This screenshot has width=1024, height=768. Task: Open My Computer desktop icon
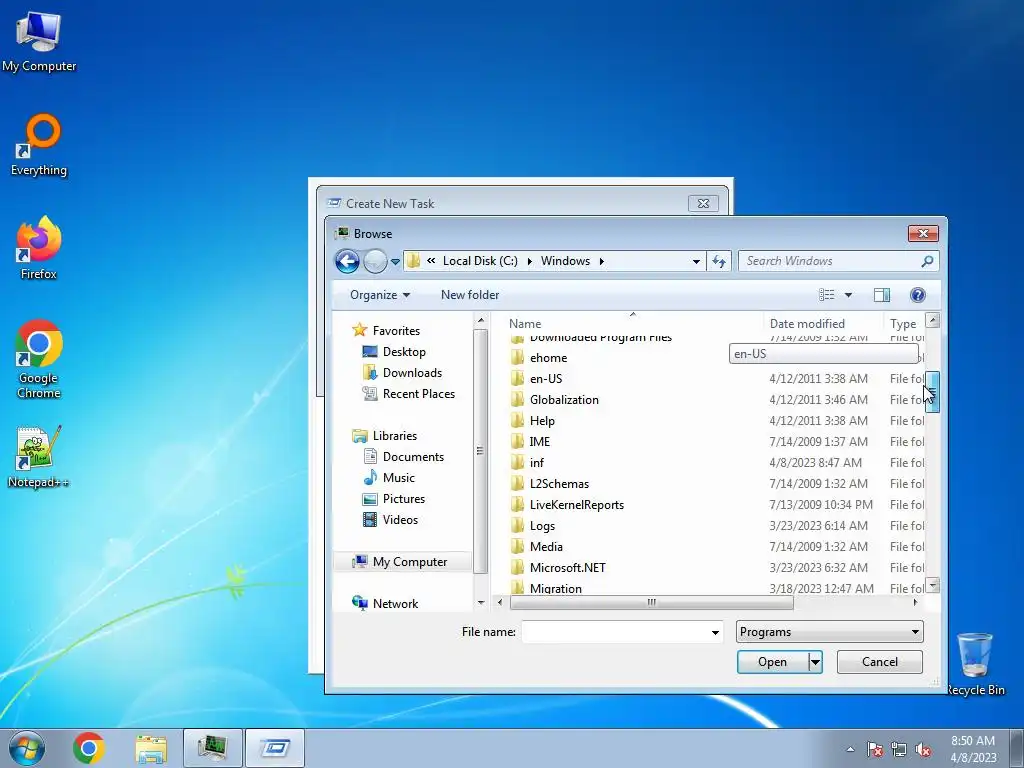tap(39, 41)
